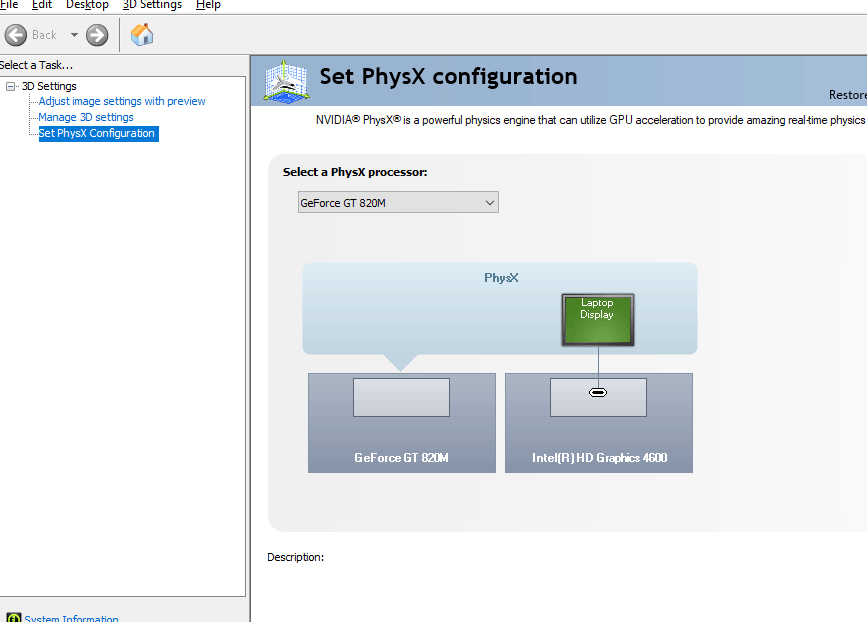Go to the Home page icon

(x=142, y=35)
